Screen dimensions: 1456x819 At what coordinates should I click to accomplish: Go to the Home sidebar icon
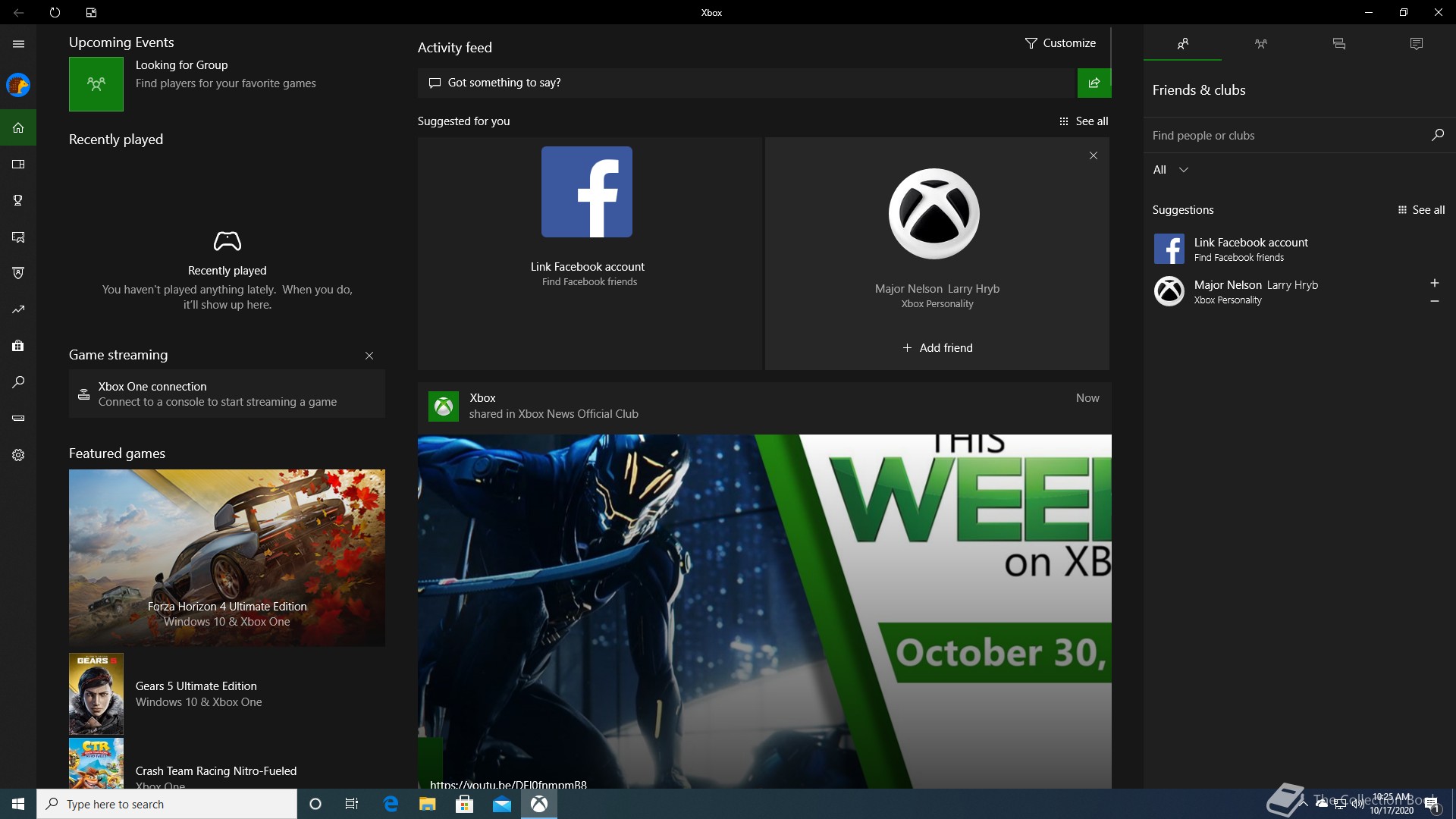click(18, 127)
